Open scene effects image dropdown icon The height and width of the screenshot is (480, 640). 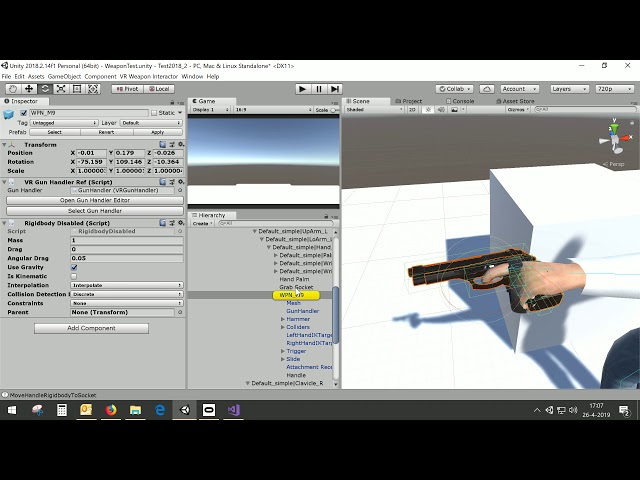coord(456,109)
